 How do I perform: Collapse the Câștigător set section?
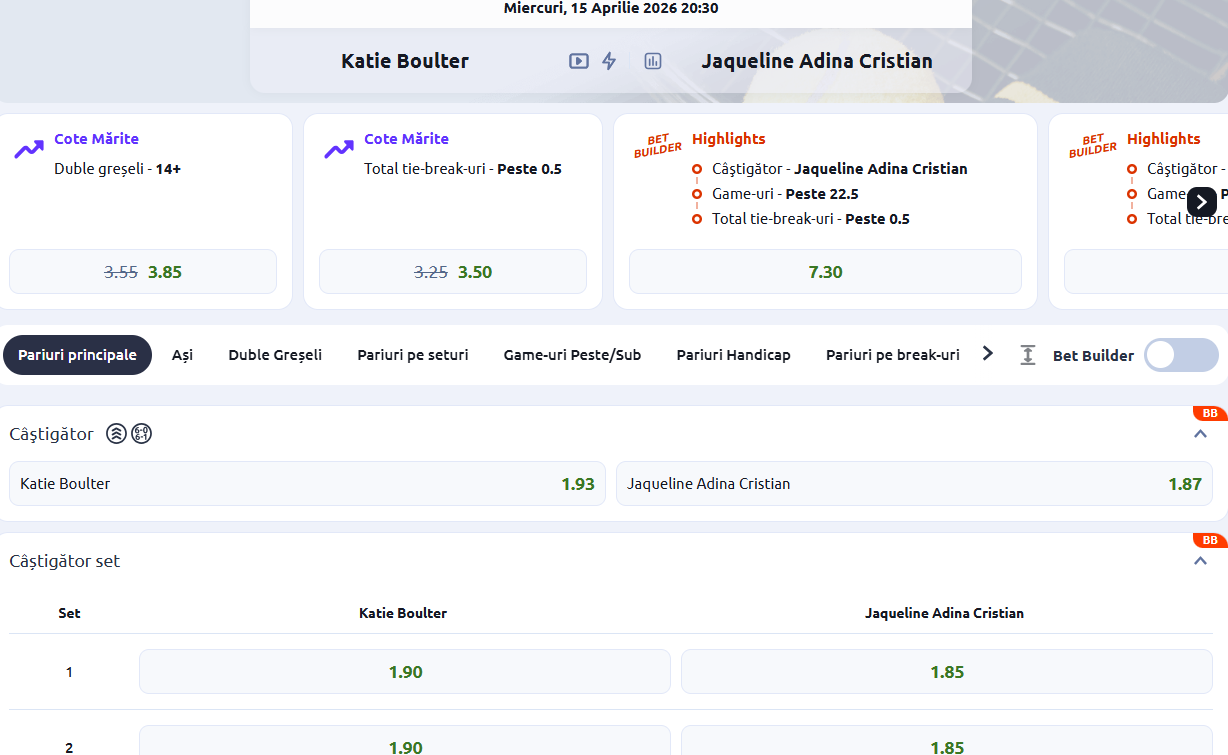pyautogui.click(x=1200, y=561)
